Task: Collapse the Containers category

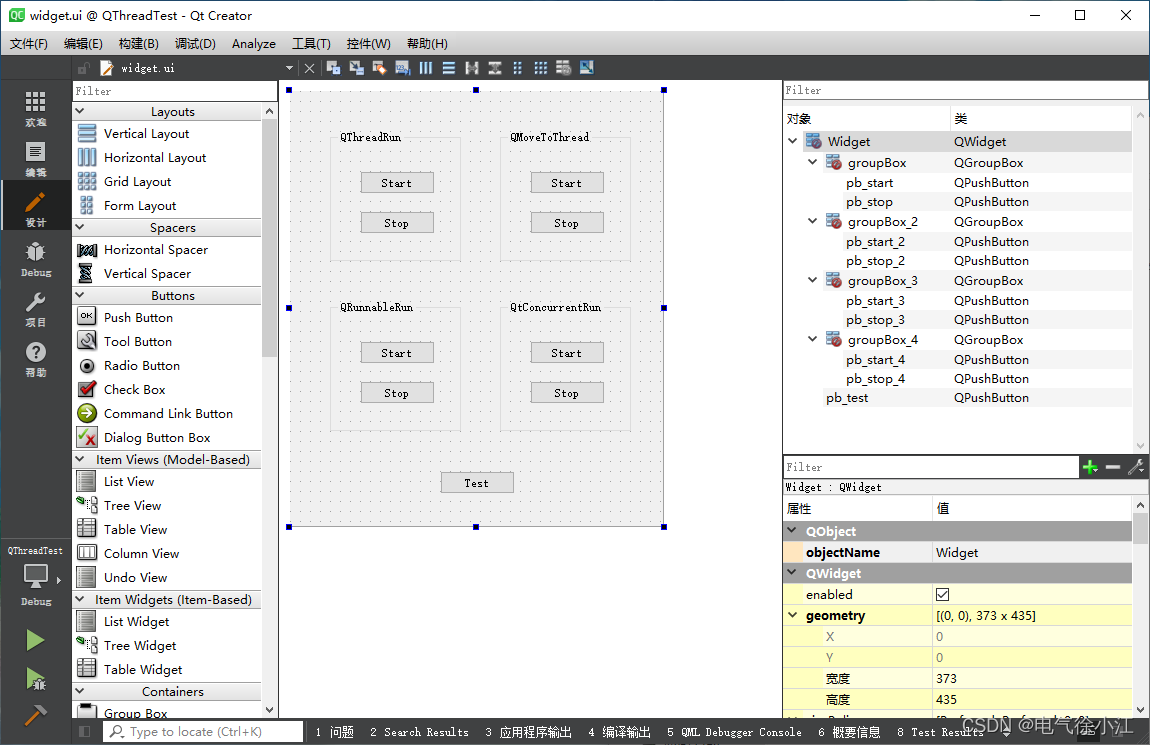Action: coord(80,691)
